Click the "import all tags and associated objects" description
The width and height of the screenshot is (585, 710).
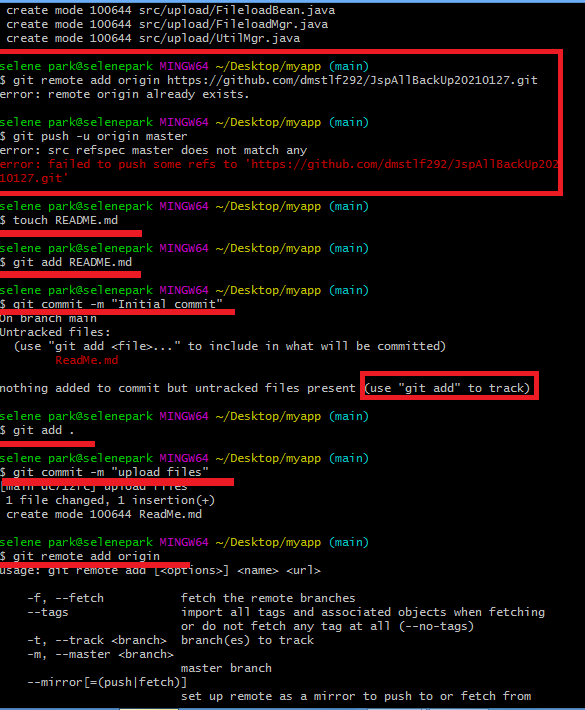[x=363, y=612]
